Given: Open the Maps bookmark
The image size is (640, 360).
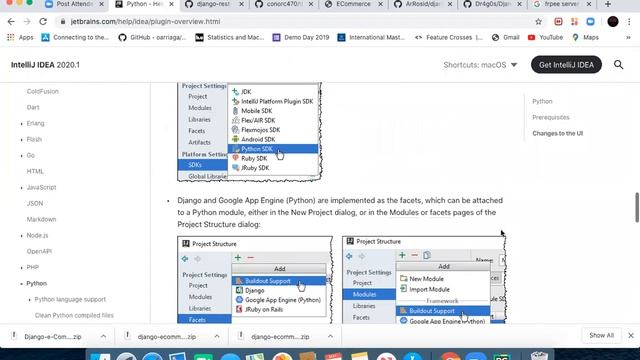Looking at the screenshot, I should [x=585, y=37].
